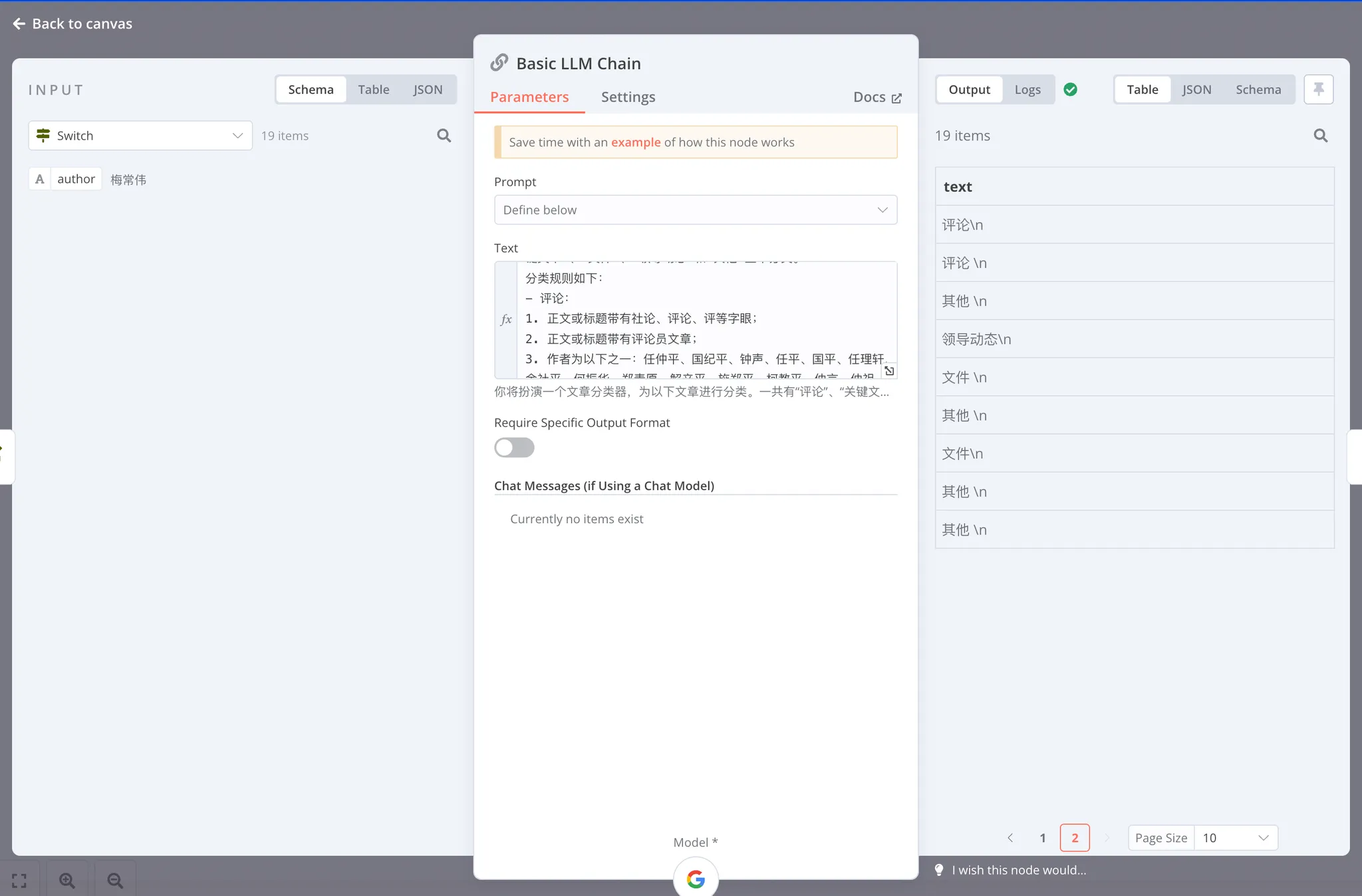Open the Prompt Define below dropdown
Viewport: 1362px width, 896px height.
[x=695, y=210]
